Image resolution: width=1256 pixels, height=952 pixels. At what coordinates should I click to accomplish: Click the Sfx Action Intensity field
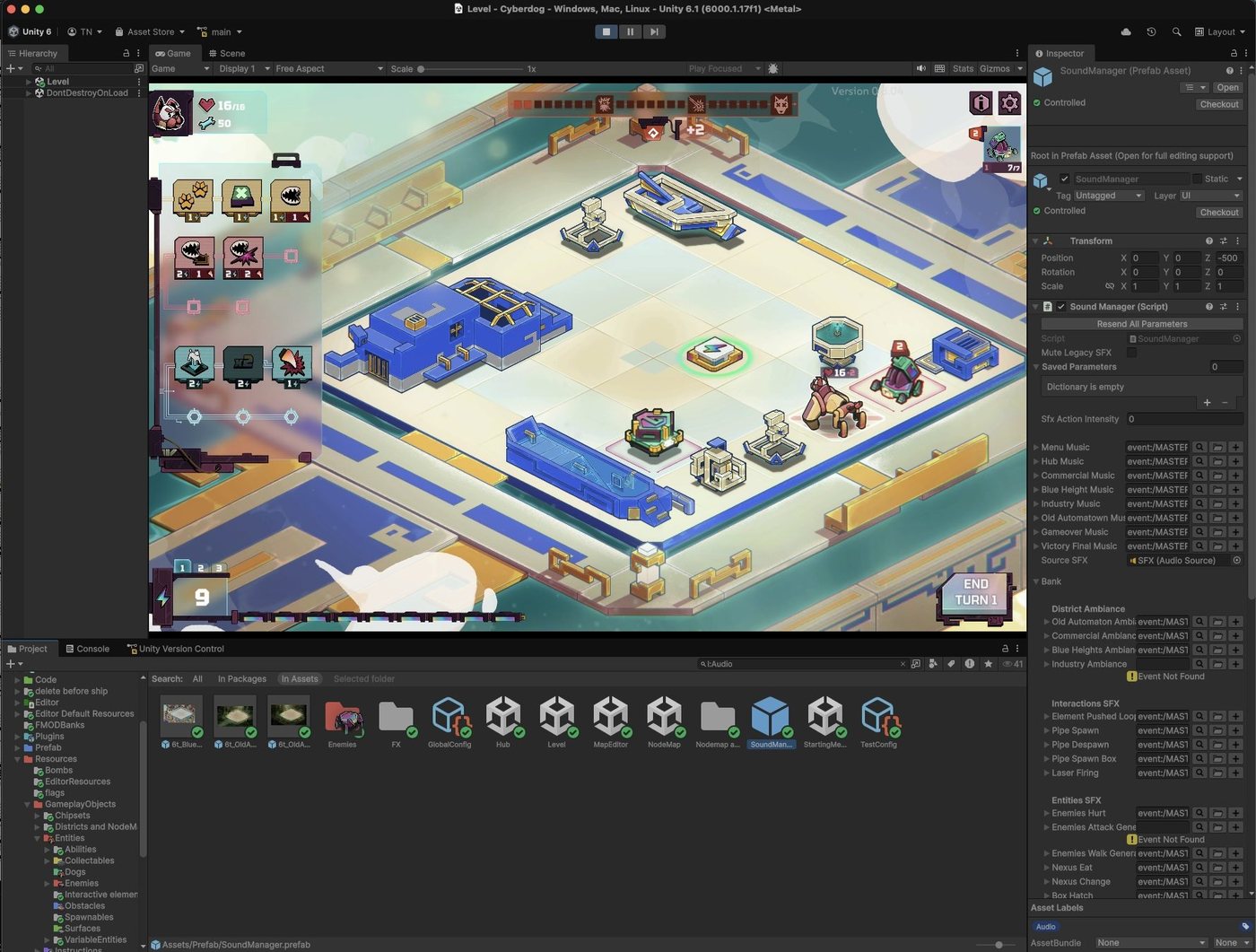pyautogui.click(x=1184, y=419)
